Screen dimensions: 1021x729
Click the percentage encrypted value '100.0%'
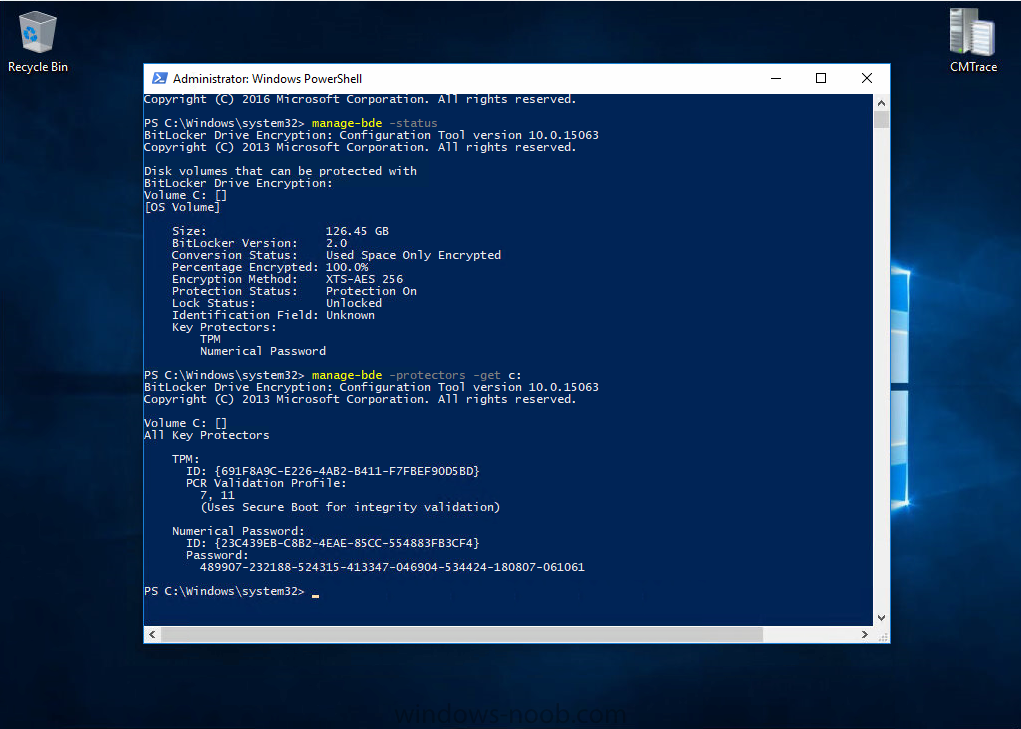[x=346, y=267]
